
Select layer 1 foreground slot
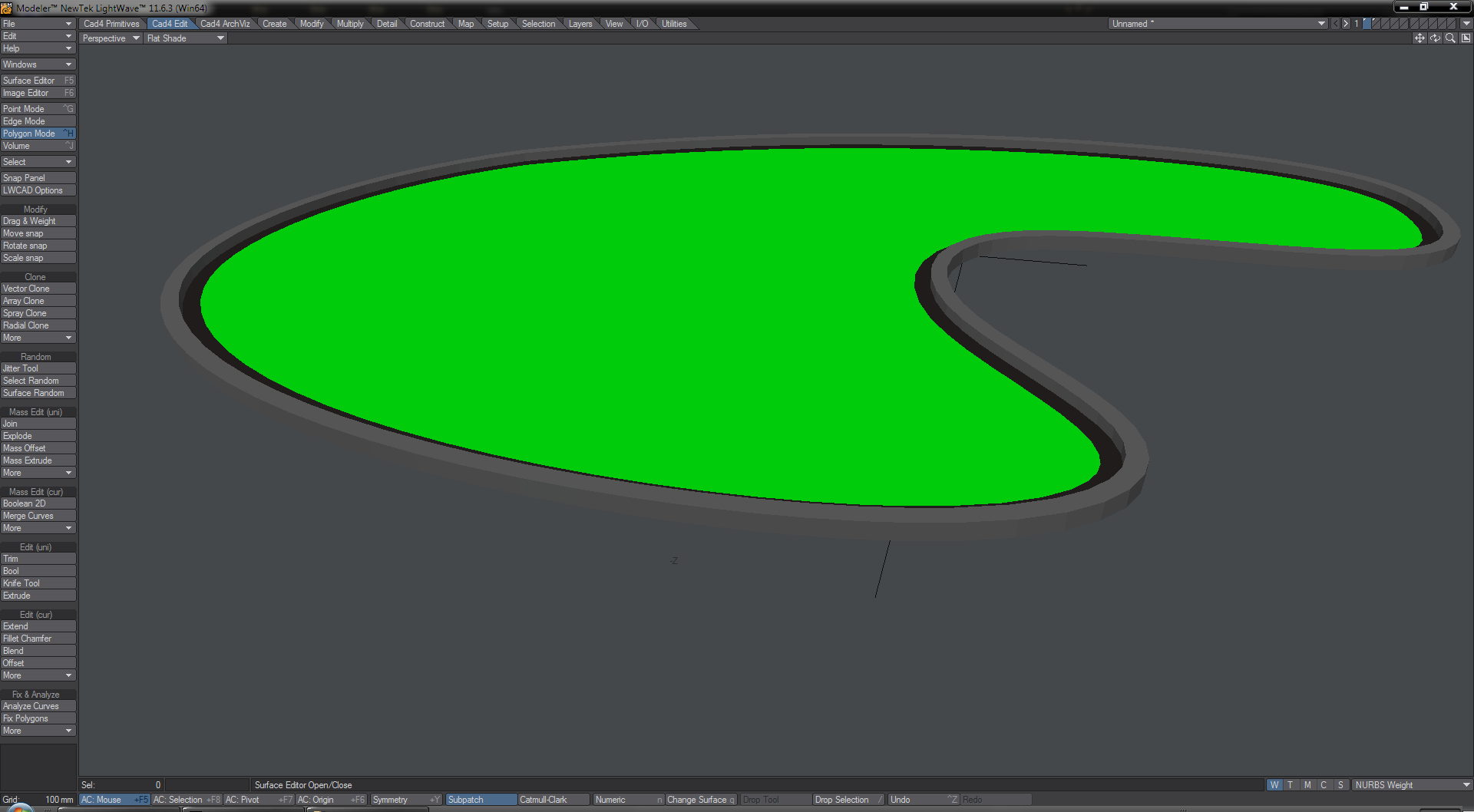tap(1367, 24)
